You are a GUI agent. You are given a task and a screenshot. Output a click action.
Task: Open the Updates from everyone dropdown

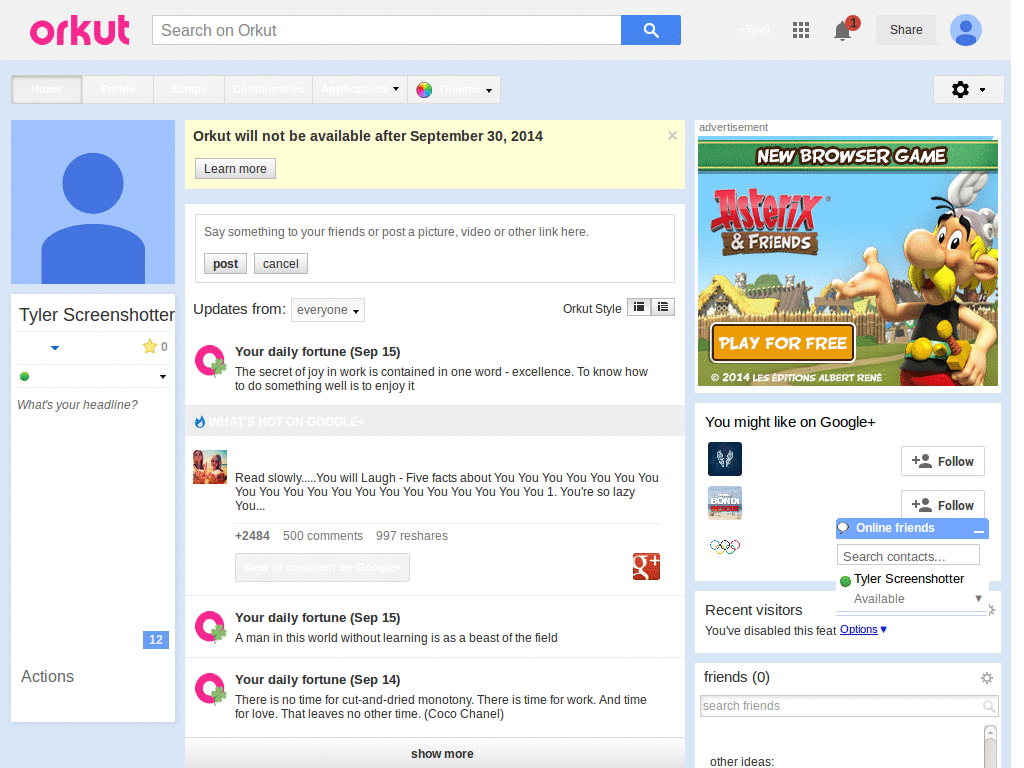[x=328, y=310]
